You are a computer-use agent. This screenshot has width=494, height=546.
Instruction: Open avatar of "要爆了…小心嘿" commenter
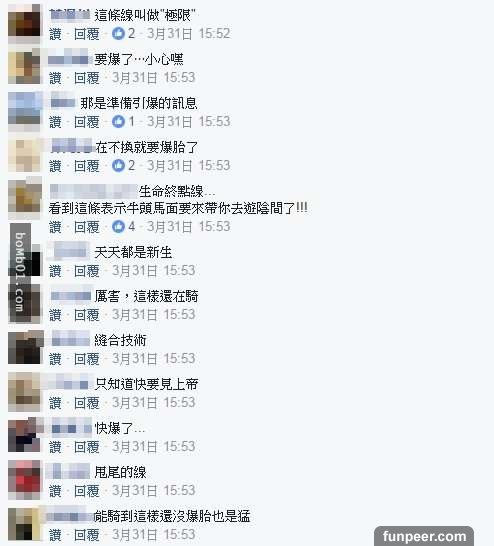tap(24, 67)
